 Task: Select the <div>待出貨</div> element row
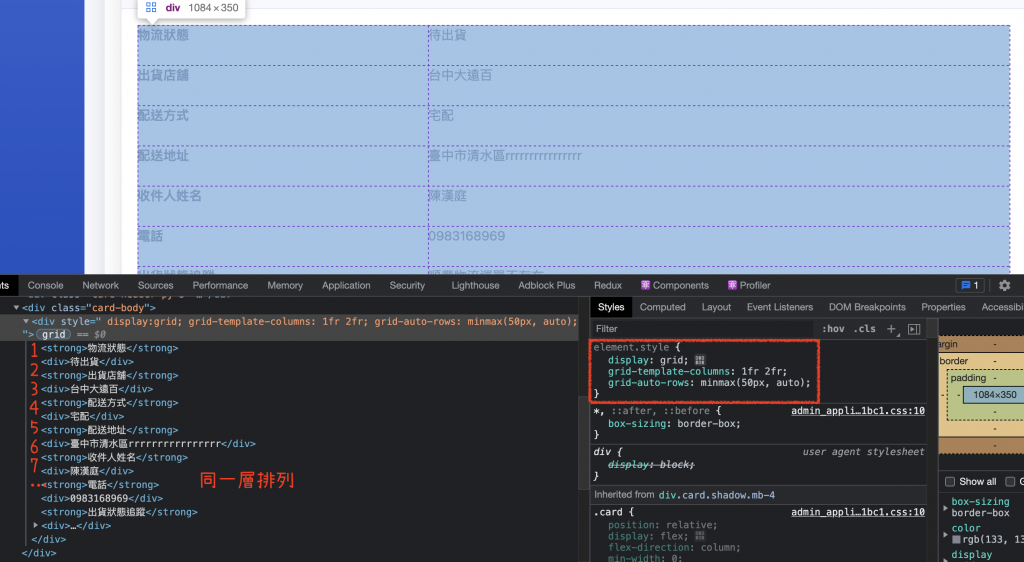pyautogui.click(x=88, y=362)
